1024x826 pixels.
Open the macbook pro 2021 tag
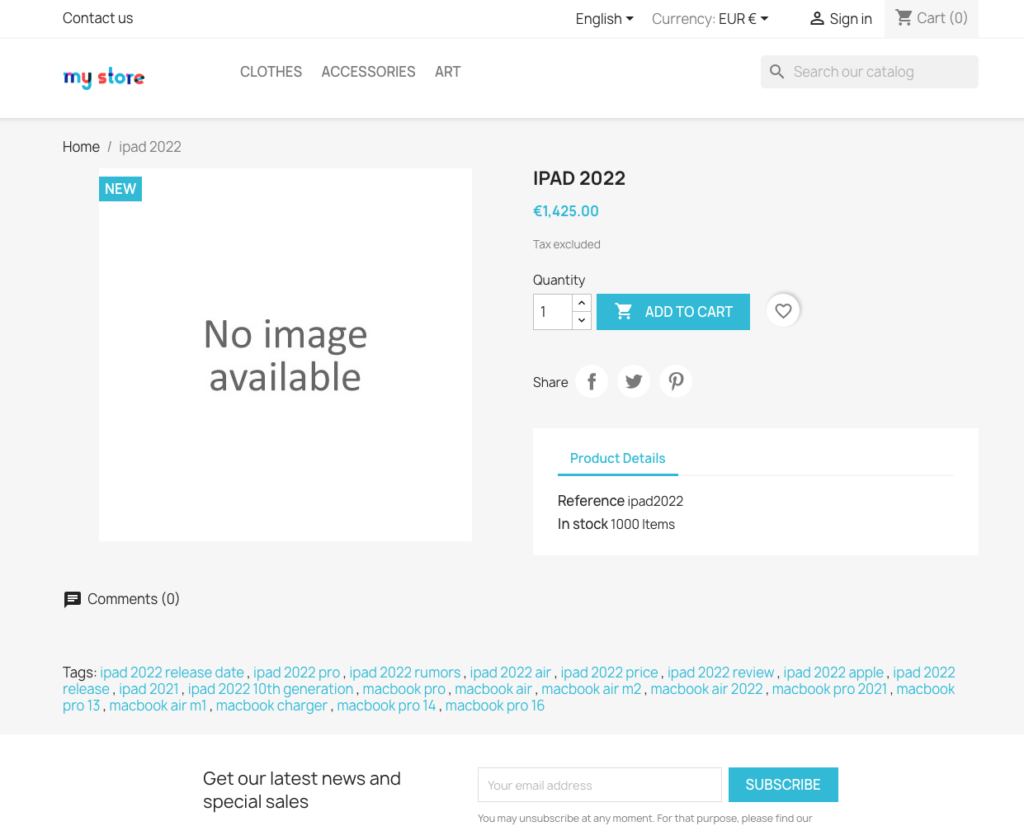(829, 690)
